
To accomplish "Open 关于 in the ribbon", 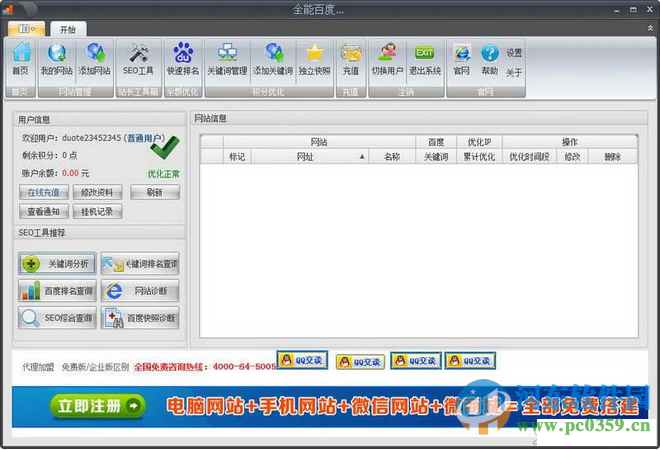I will point(514,73).
